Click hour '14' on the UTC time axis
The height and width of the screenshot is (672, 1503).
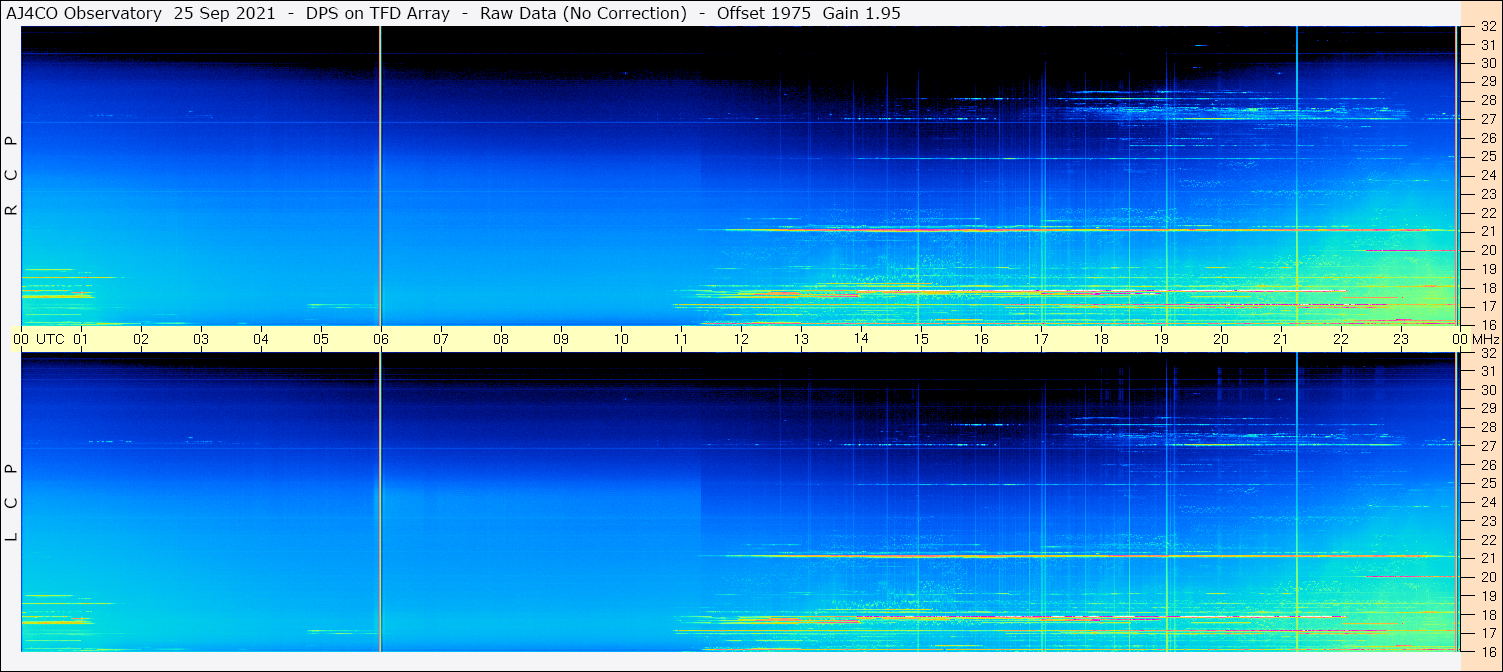(x=861, y=339)
